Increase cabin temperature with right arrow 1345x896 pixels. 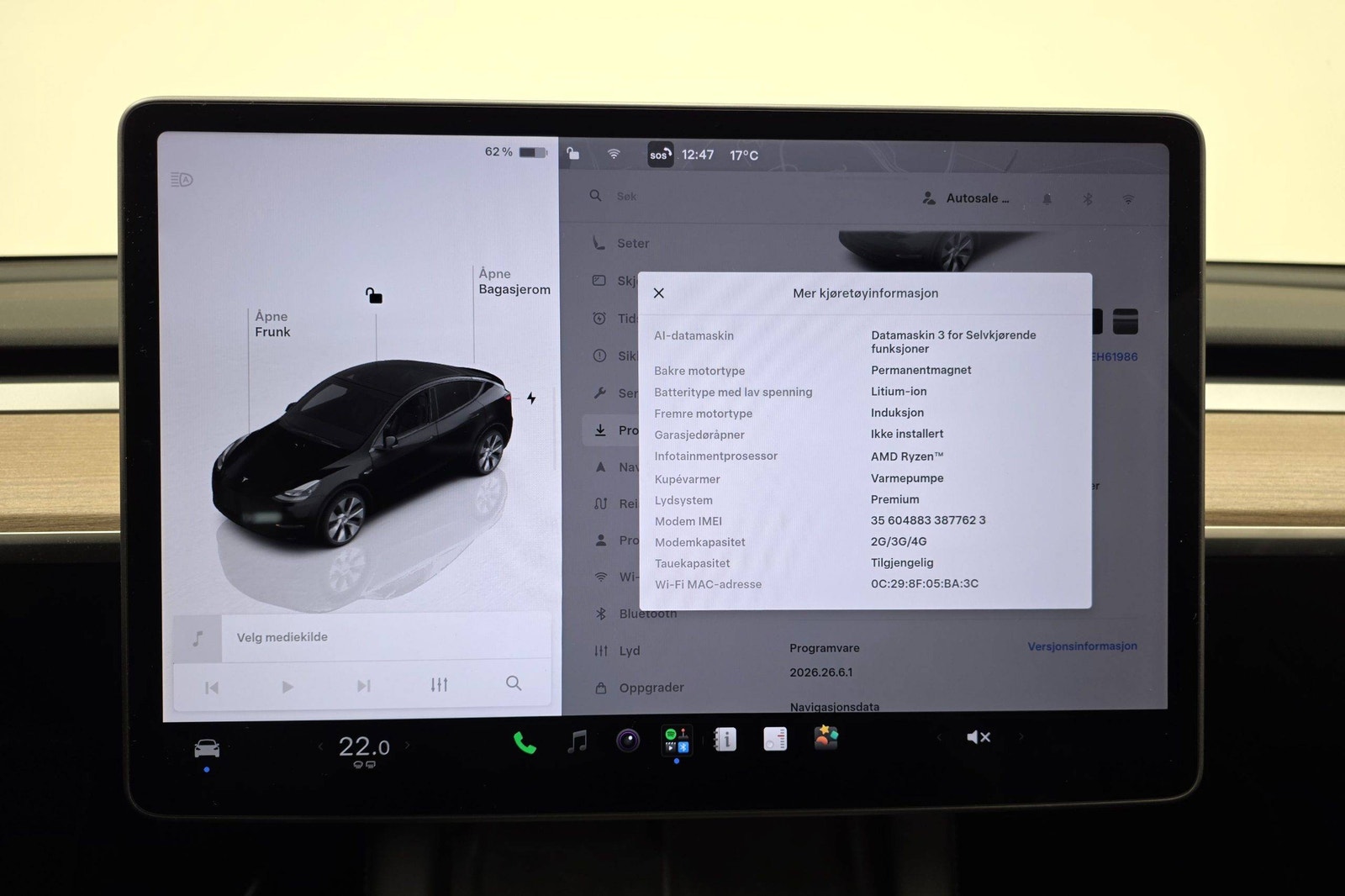[x=408, y=745]
